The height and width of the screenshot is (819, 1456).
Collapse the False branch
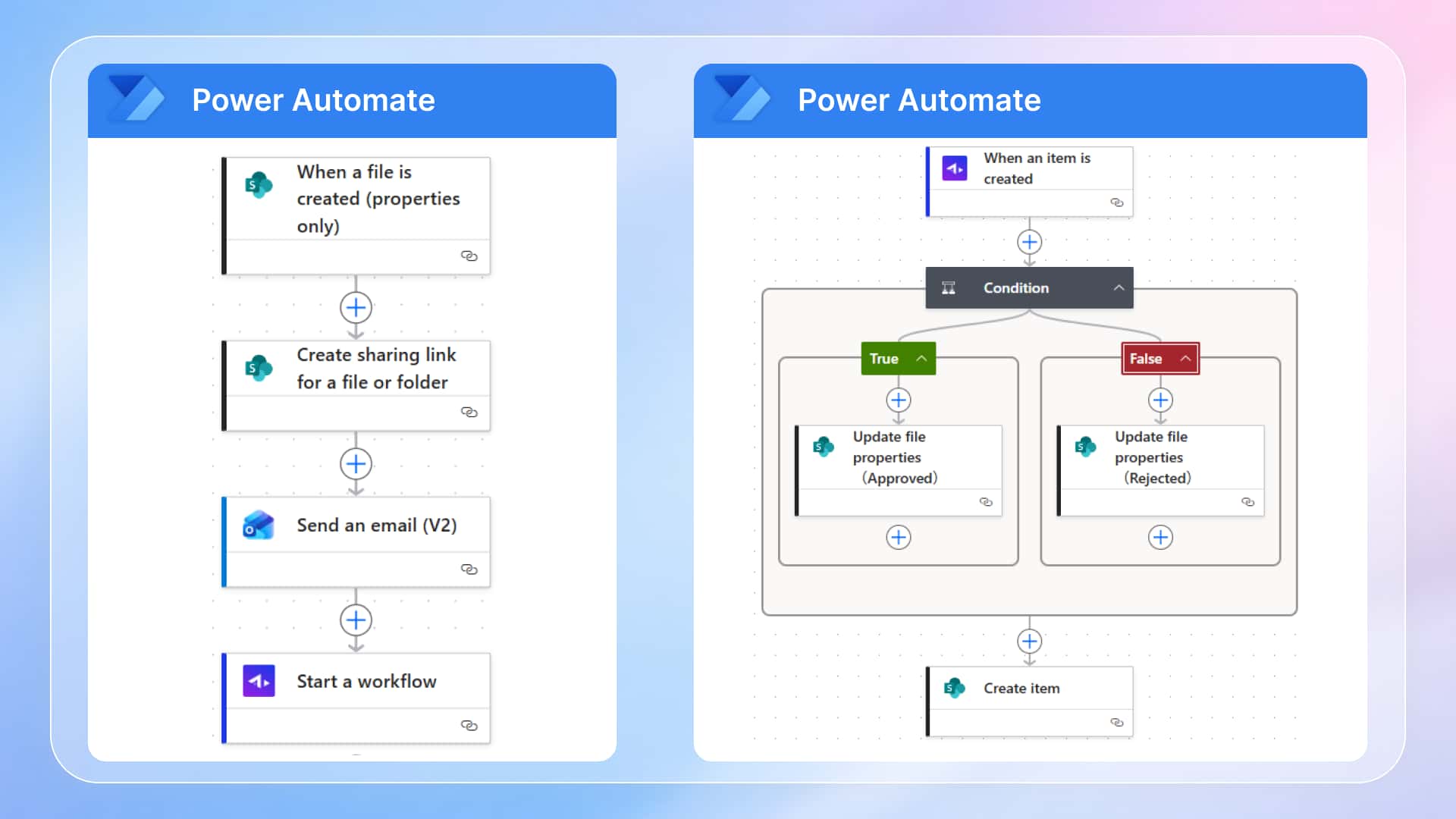point(1185,359)
